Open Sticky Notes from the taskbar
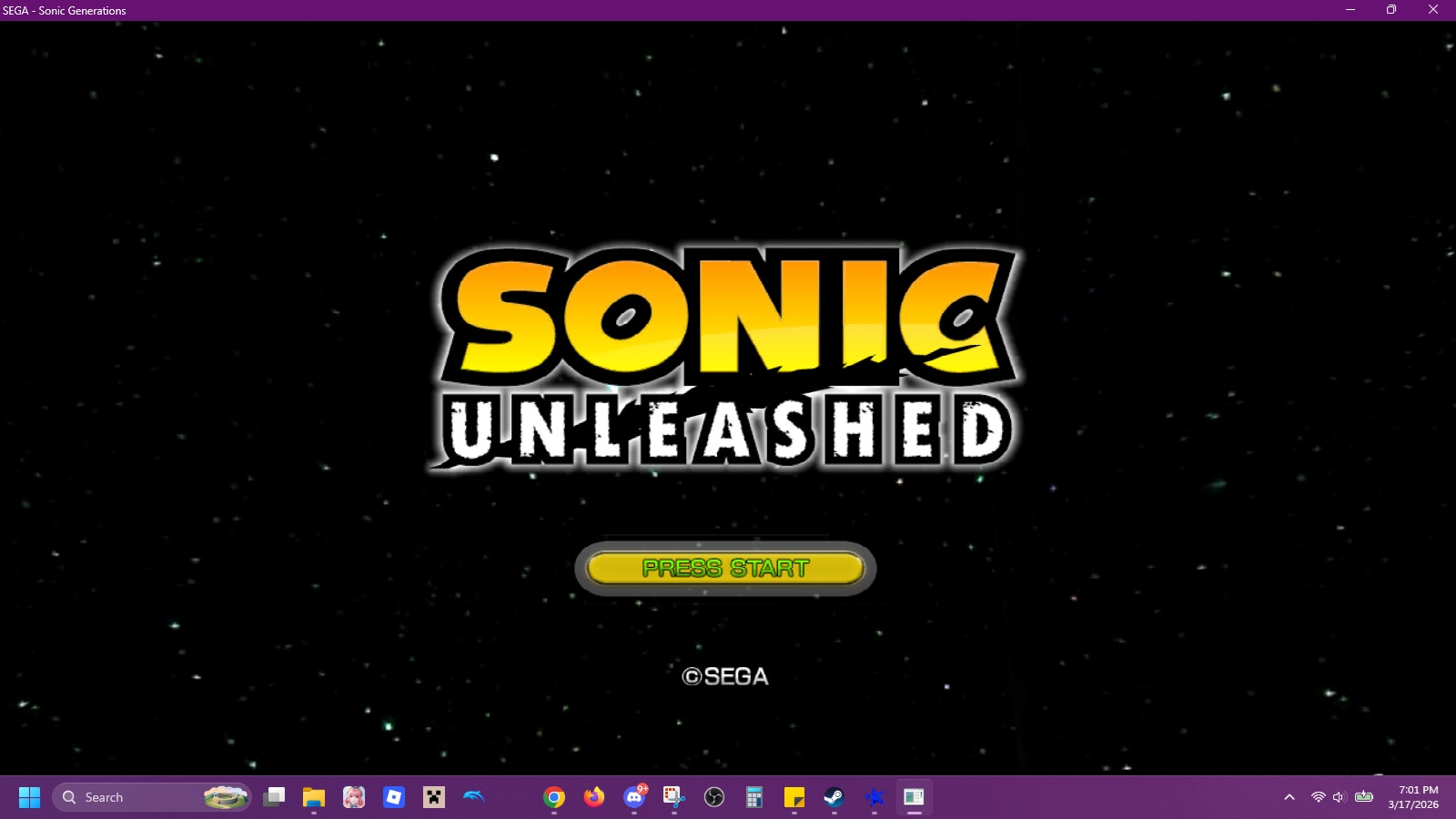Image resolution: width=1456 pixels, height=819 pixels. click(794, 797)
